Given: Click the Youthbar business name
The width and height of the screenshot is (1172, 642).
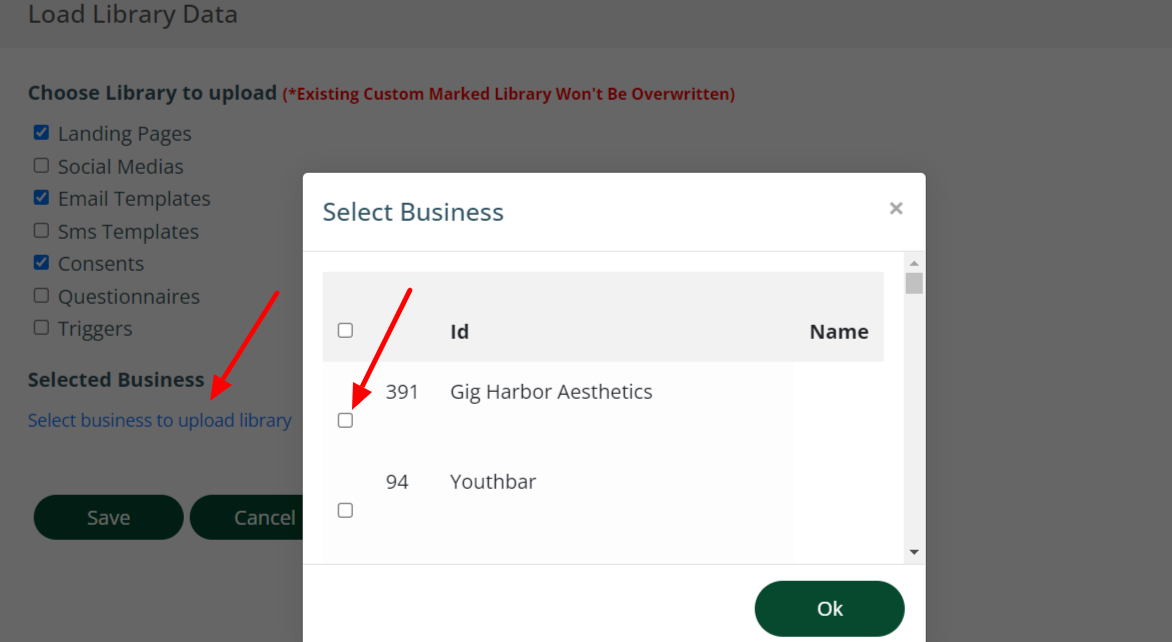Looking at the screenshot, I should coord(493,481).
